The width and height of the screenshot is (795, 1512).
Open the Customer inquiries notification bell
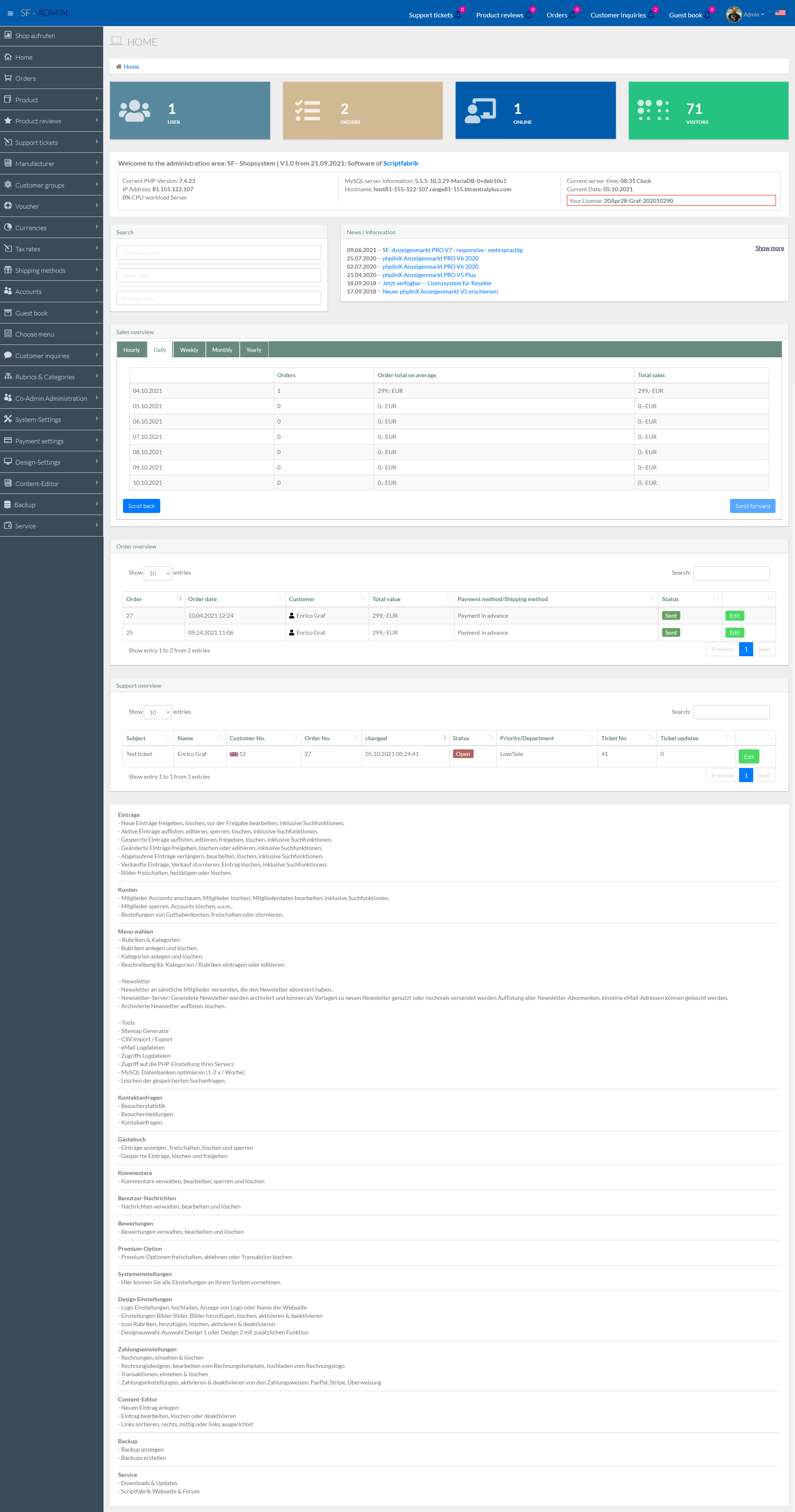[x=651, y=14]
